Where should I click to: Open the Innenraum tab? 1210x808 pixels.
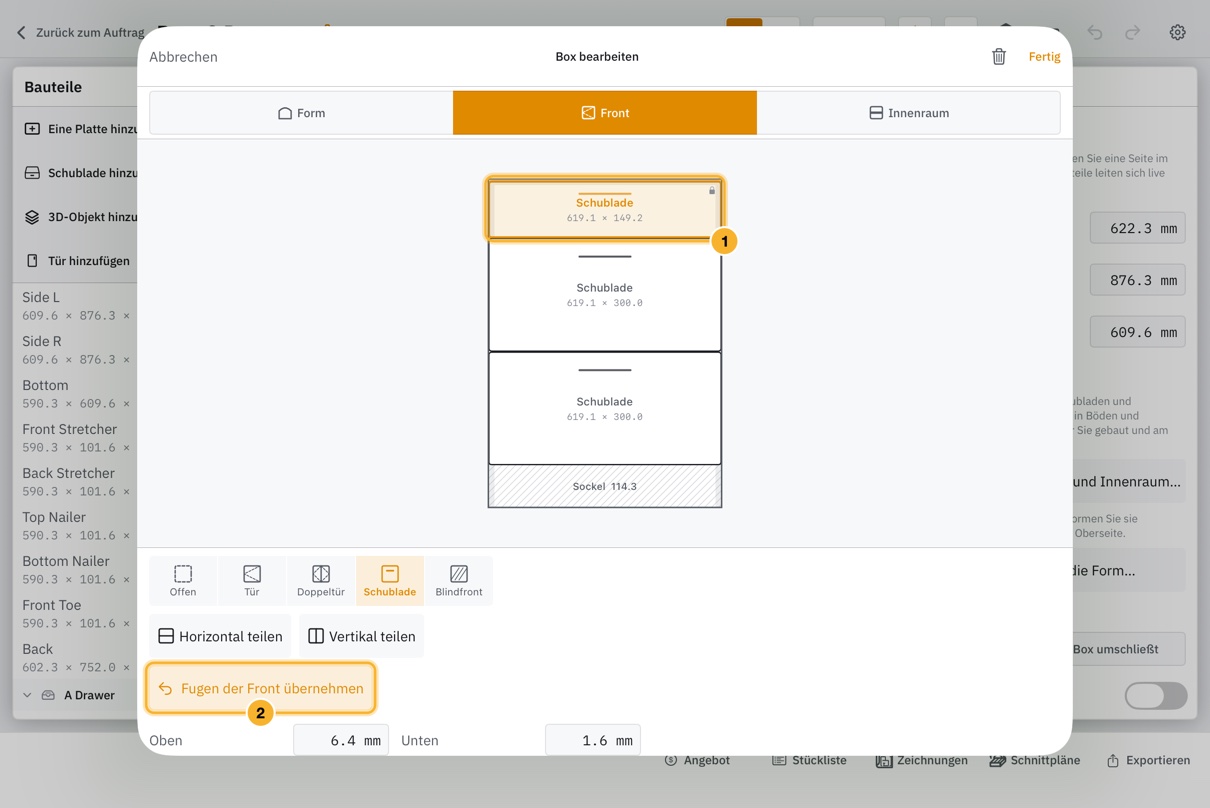tap(909, 113)
